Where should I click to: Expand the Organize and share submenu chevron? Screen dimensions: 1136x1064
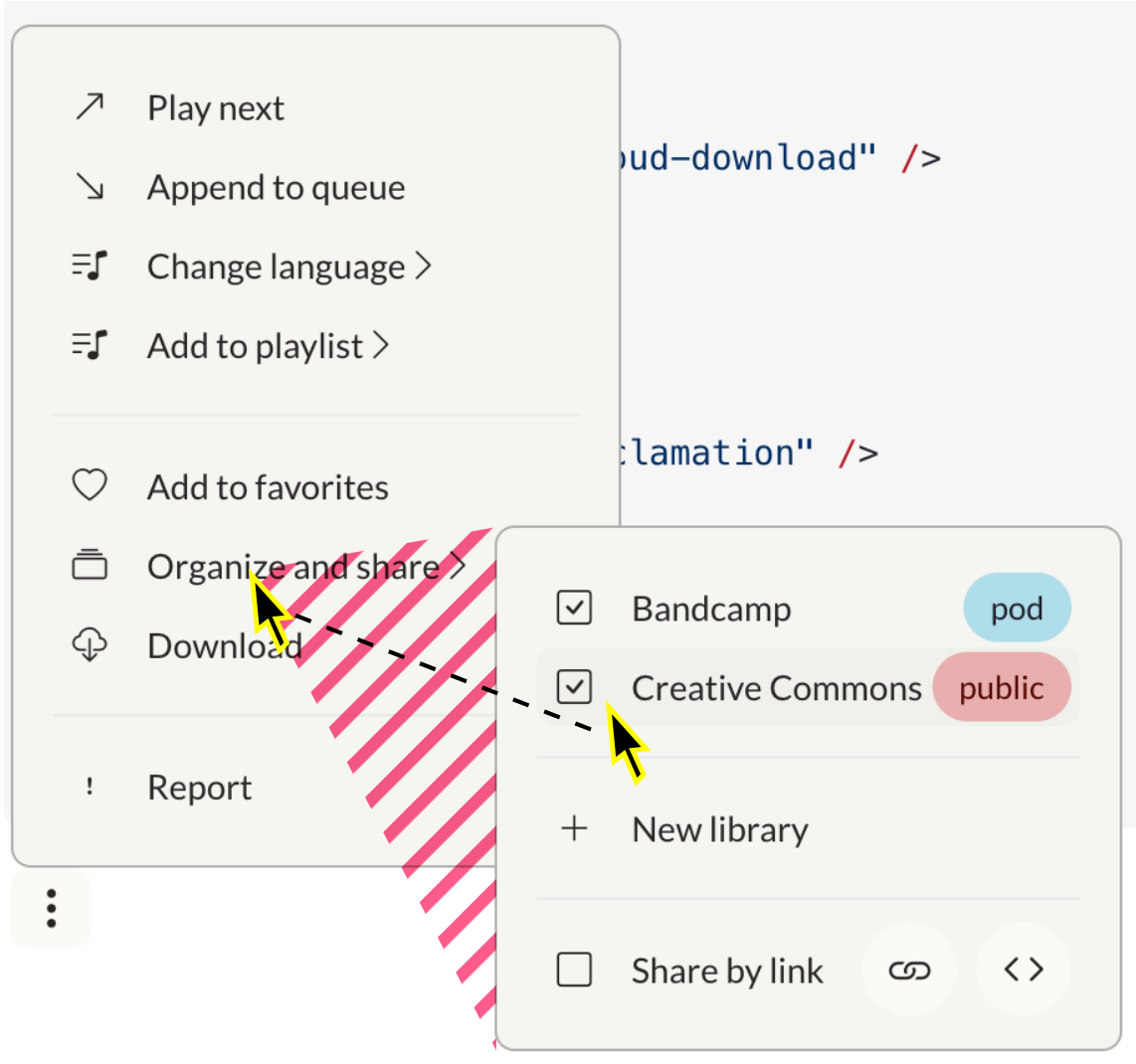[x=457, y=566]
